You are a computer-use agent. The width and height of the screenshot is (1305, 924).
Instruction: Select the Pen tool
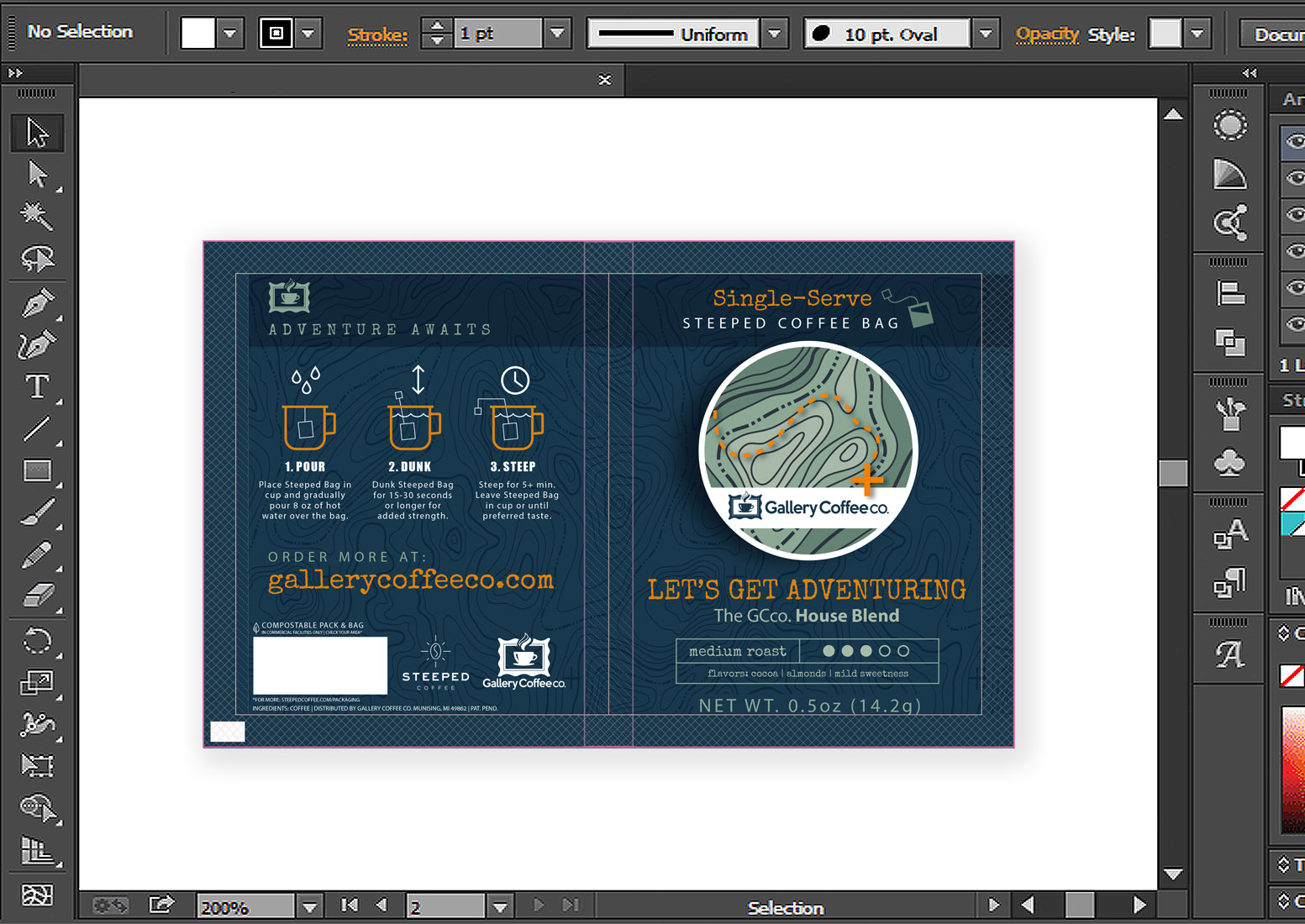[x=37, y=302]
